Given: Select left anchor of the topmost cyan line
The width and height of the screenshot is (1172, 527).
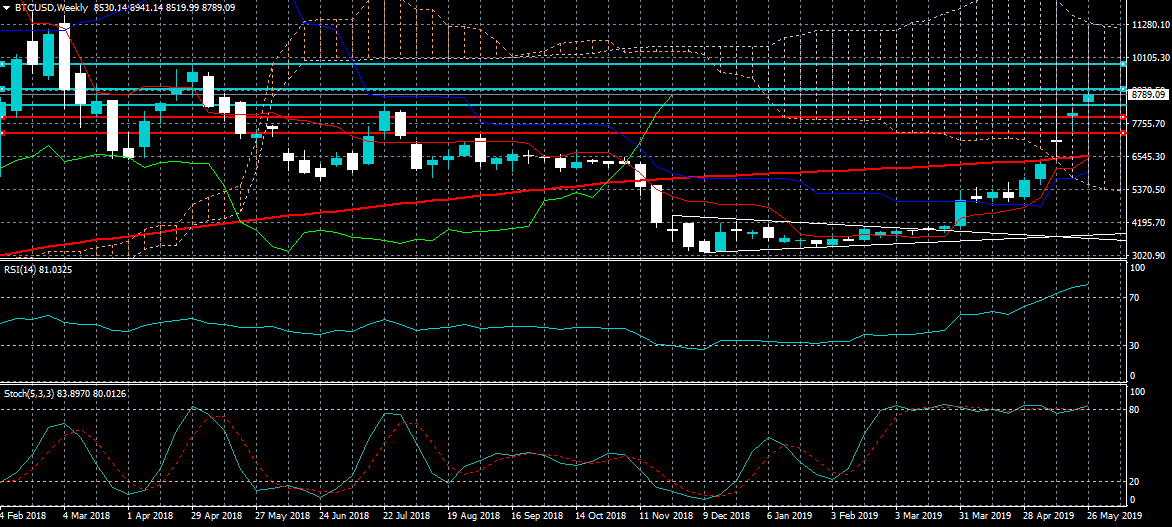Looking at the screenshot, I should coord(2,64).
